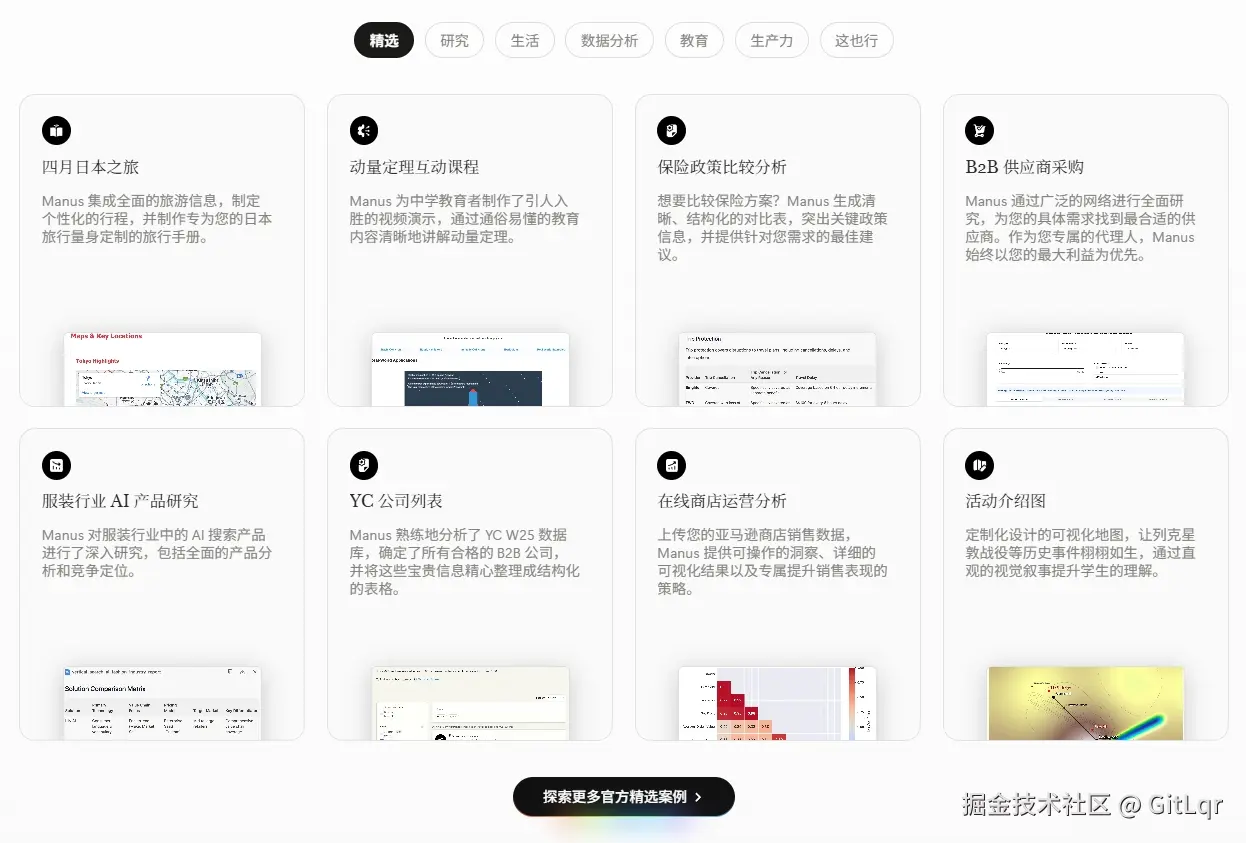Click the chart icon on 在线商店运营分析 card

[x=673, y=465]
